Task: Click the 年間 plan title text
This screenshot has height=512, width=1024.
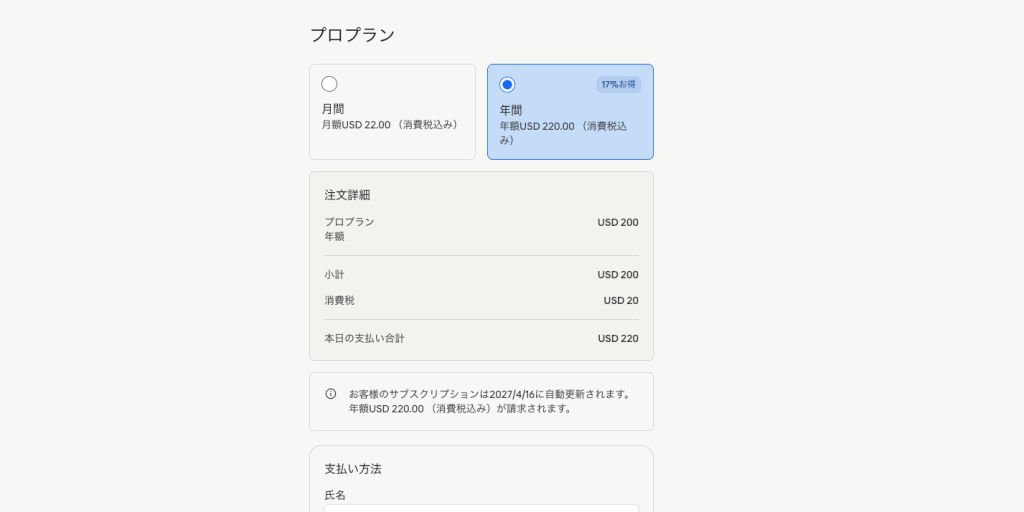Action: tap(511, 110)
